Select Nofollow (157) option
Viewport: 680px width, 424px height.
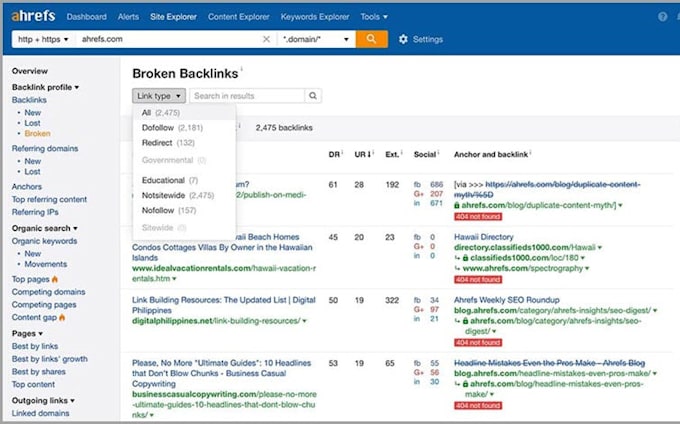point(169,210)
